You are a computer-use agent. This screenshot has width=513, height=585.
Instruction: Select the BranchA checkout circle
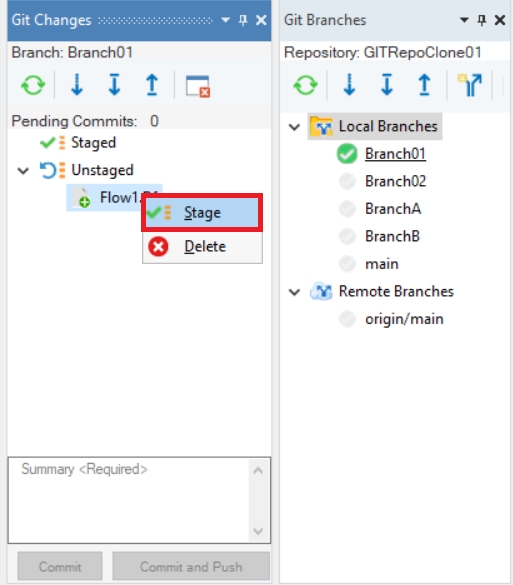[x=347, y=209]
